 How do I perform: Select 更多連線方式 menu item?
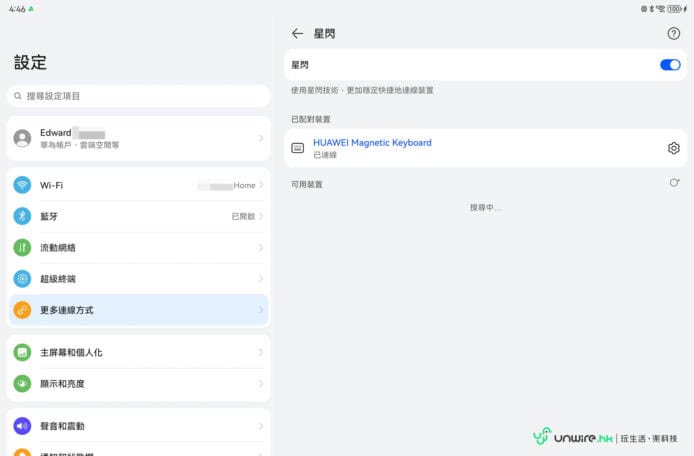point(138,310)
